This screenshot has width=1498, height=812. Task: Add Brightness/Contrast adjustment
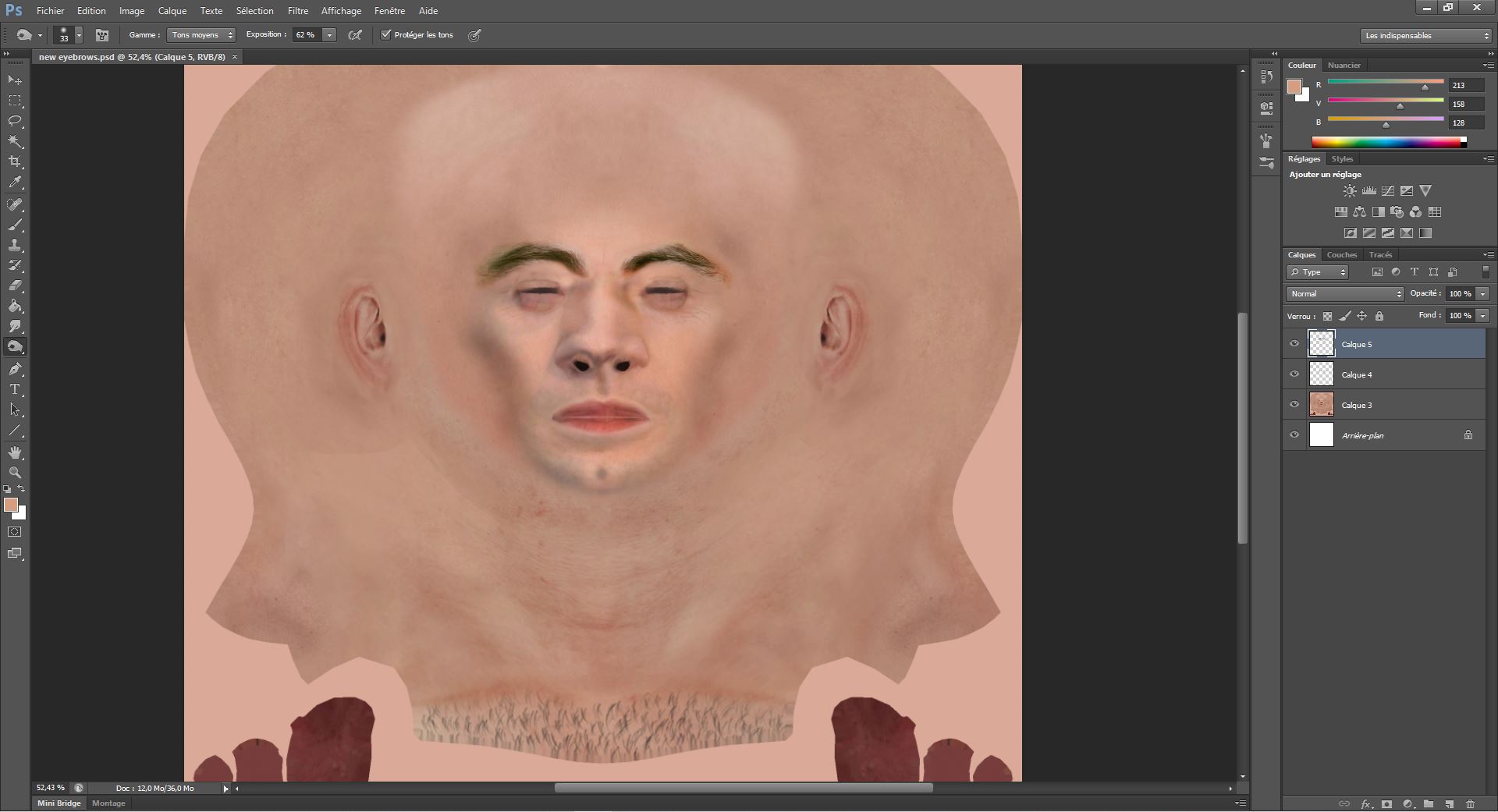(x=1350, y=190)
